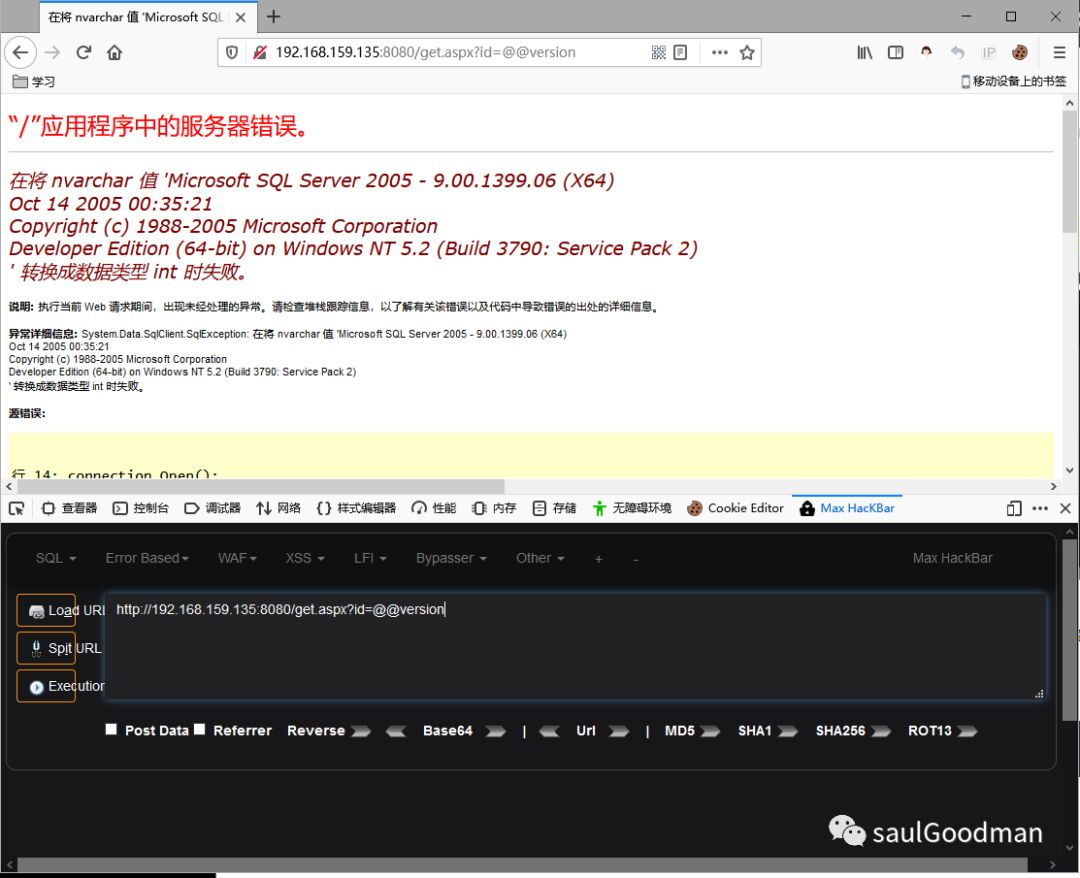The image size is (1080, 878).
Task: Open the 存储 storage tab
Action: (x=554, y=508)
